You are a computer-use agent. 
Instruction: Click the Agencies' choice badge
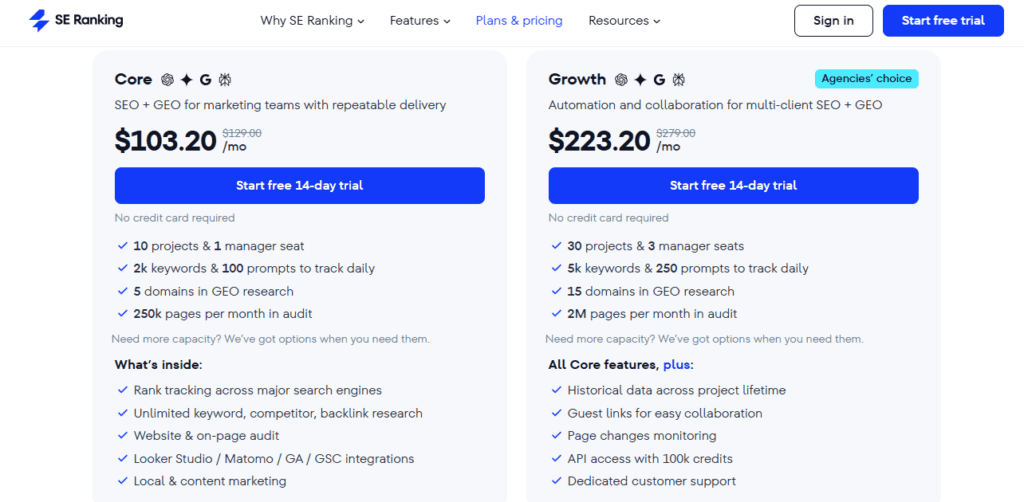(x=867, y=79)
